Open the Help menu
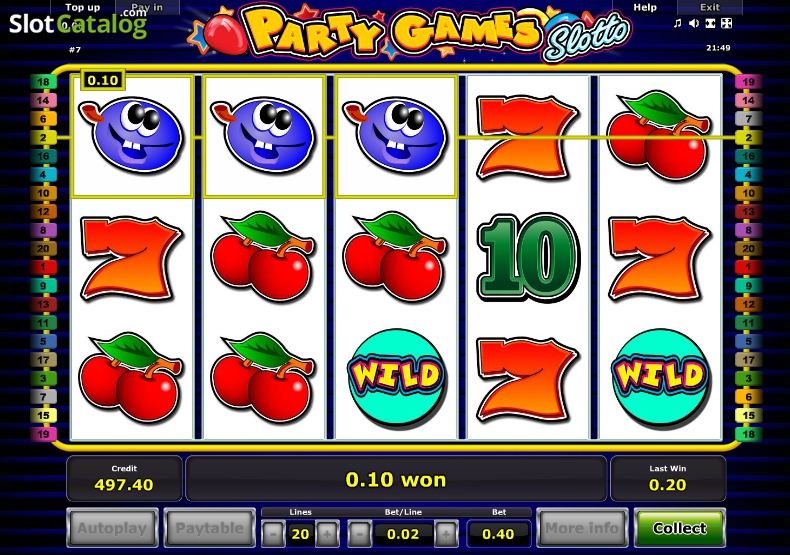Image resolution: width=790 pixels, height=555 pixels. [645, 8]
